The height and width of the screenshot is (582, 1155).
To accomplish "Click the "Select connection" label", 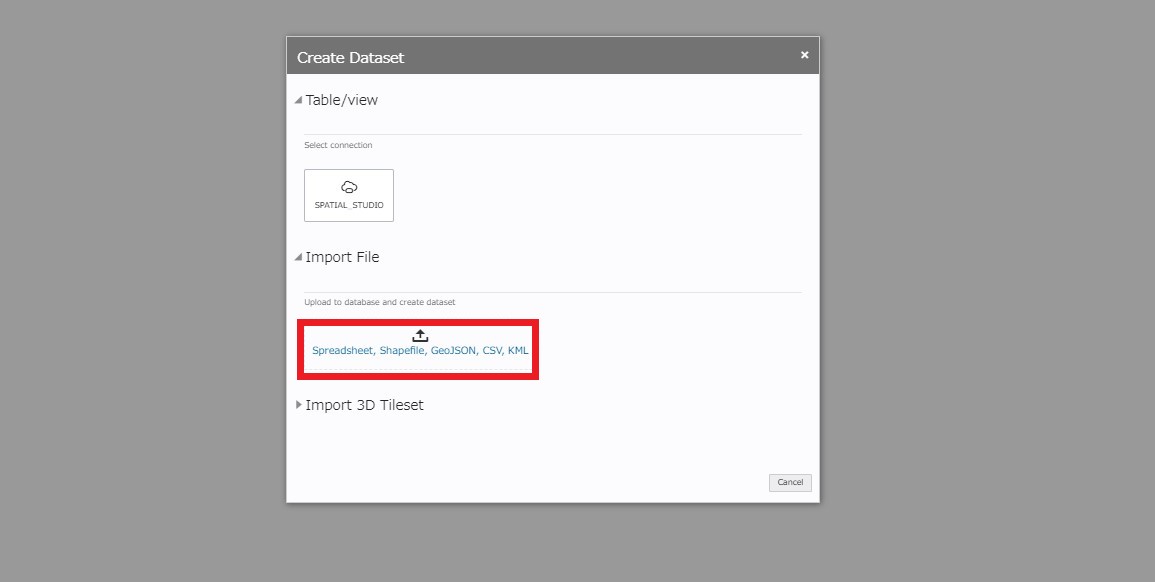I will coord(338,145).
